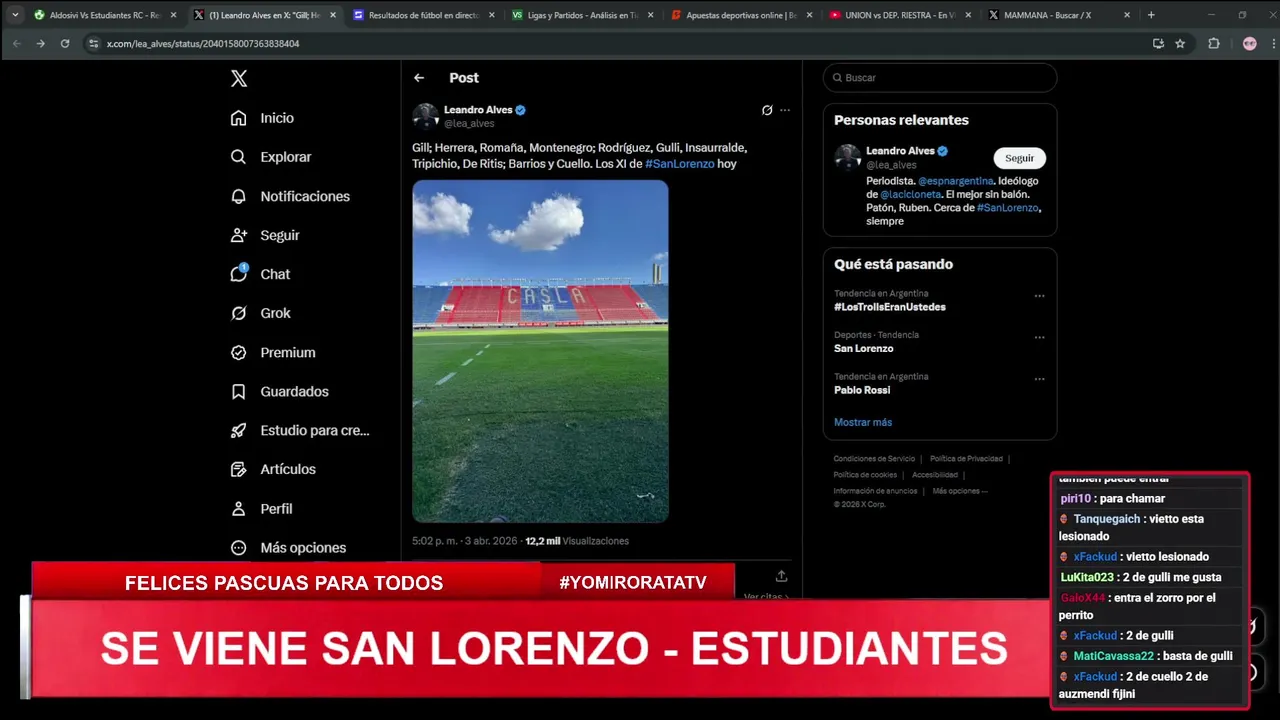Open site information icon in address bar
This screenshot has height=720, width=1280.
pos(94,43)
